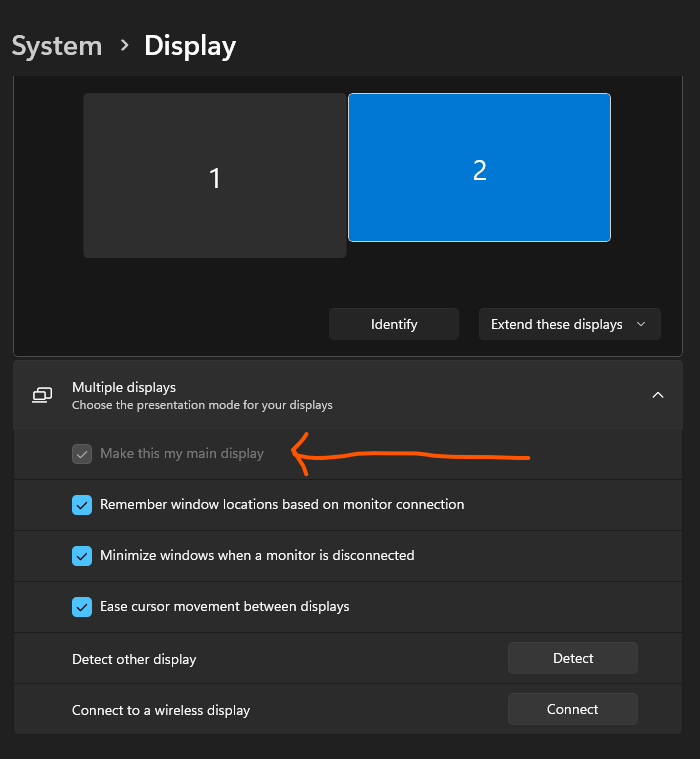Open the Extend these displays dropdown

pyautogui.click(x=569, y=324)
